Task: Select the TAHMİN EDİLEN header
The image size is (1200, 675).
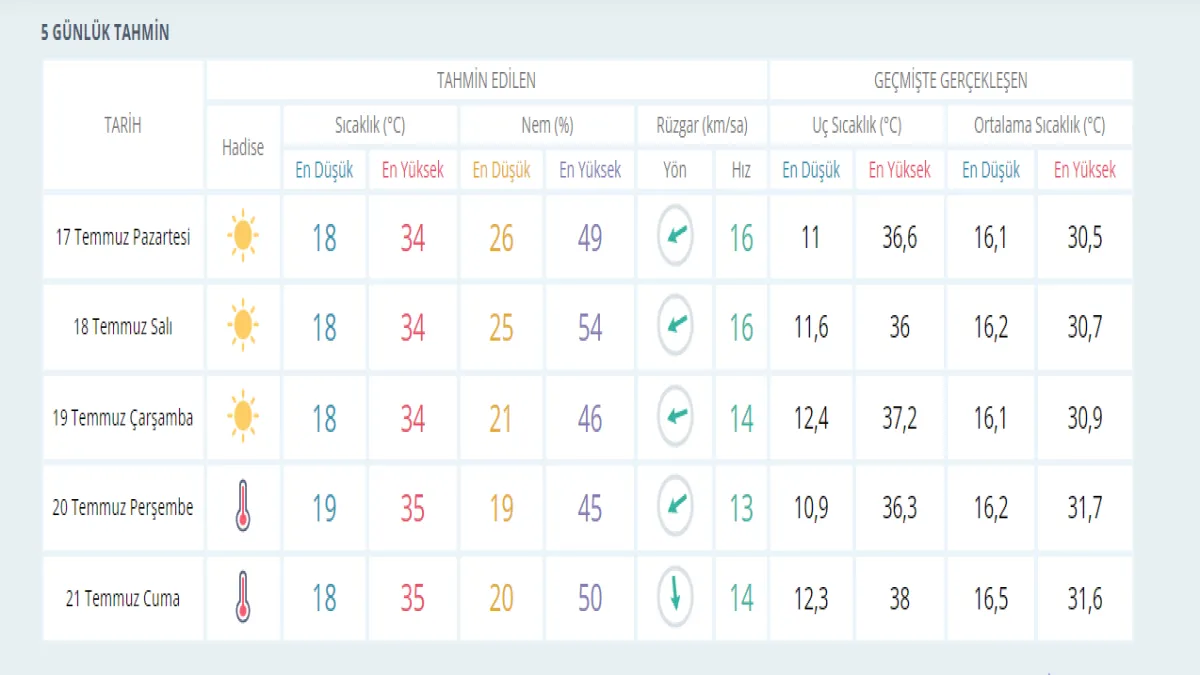Action: [x=486, y=81]
